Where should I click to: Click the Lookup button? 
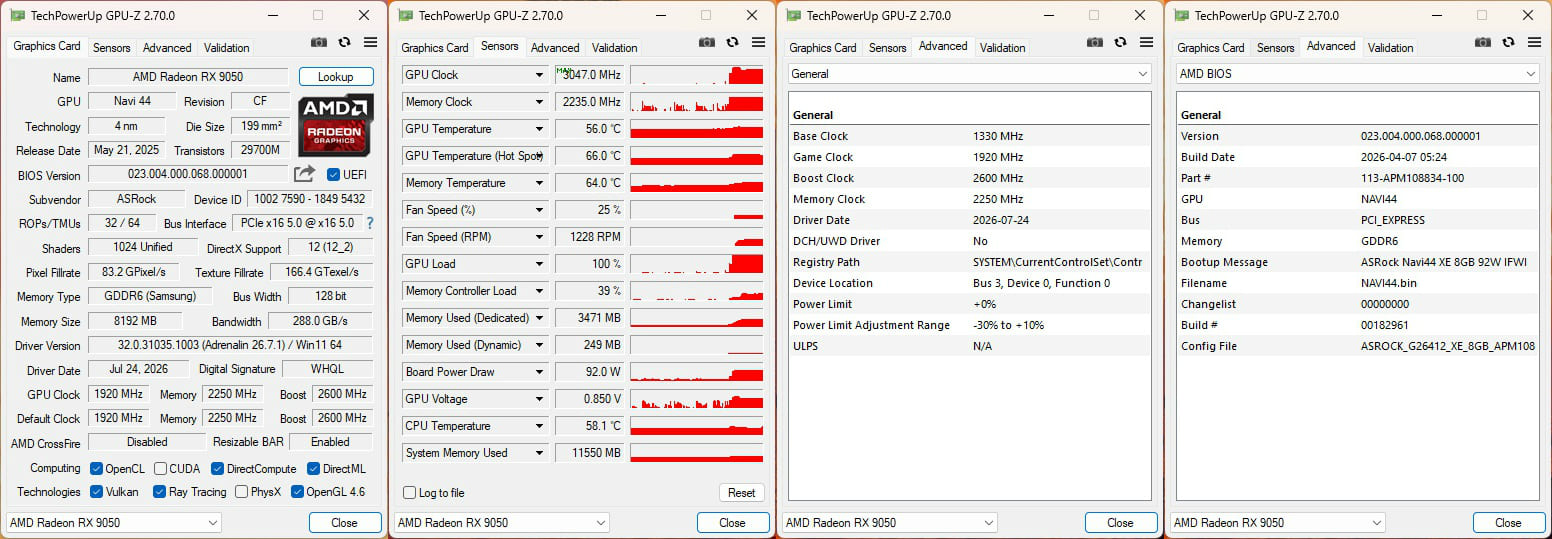click(336, 77)
